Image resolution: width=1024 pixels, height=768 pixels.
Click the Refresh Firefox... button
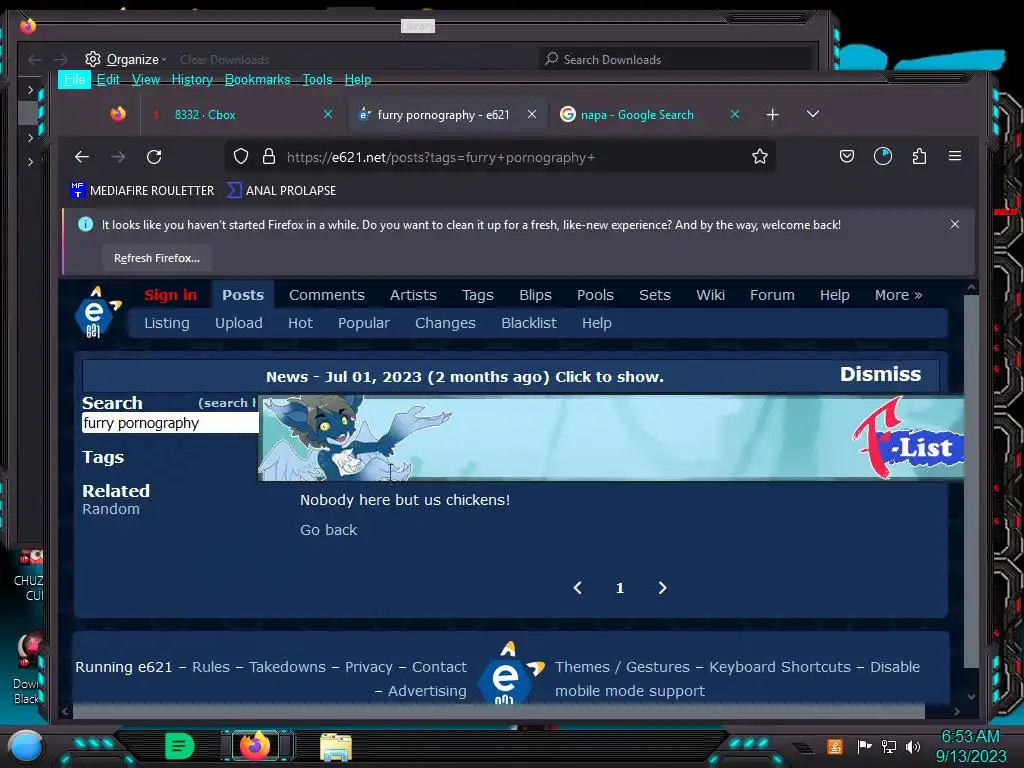click(x=157, y=258)
